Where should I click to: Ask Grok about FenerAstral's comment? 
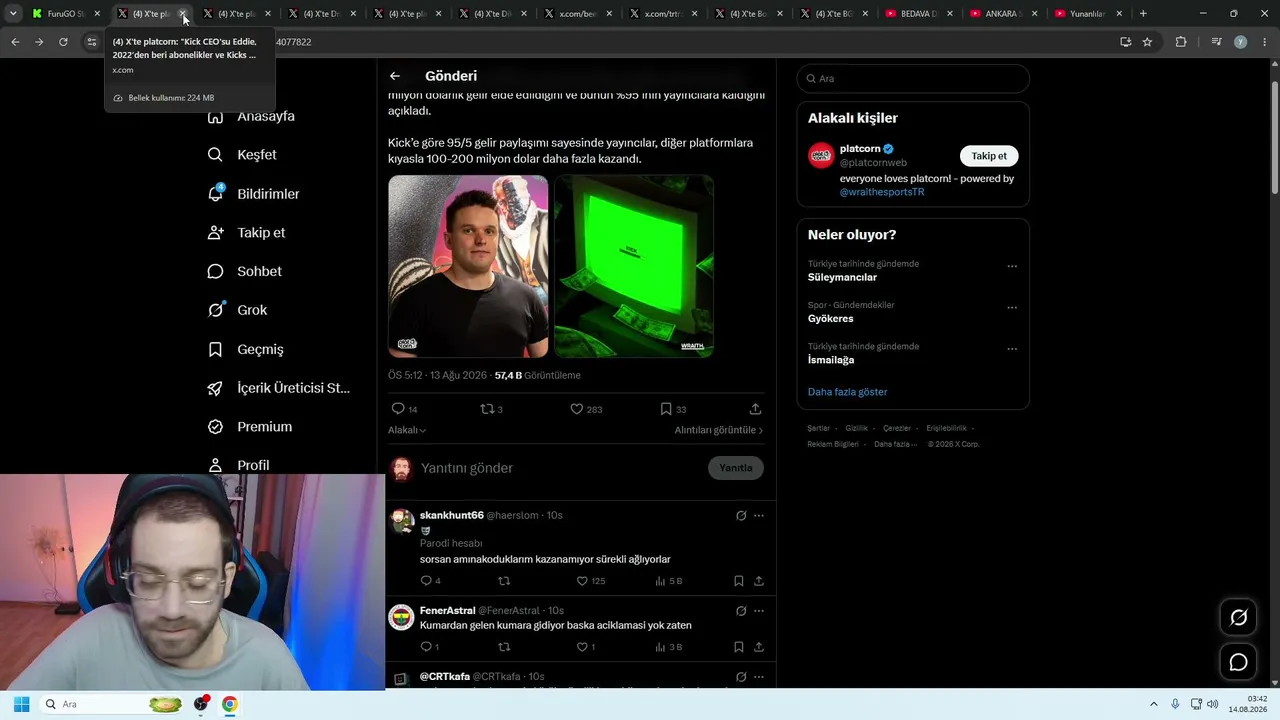coord(741,611)
